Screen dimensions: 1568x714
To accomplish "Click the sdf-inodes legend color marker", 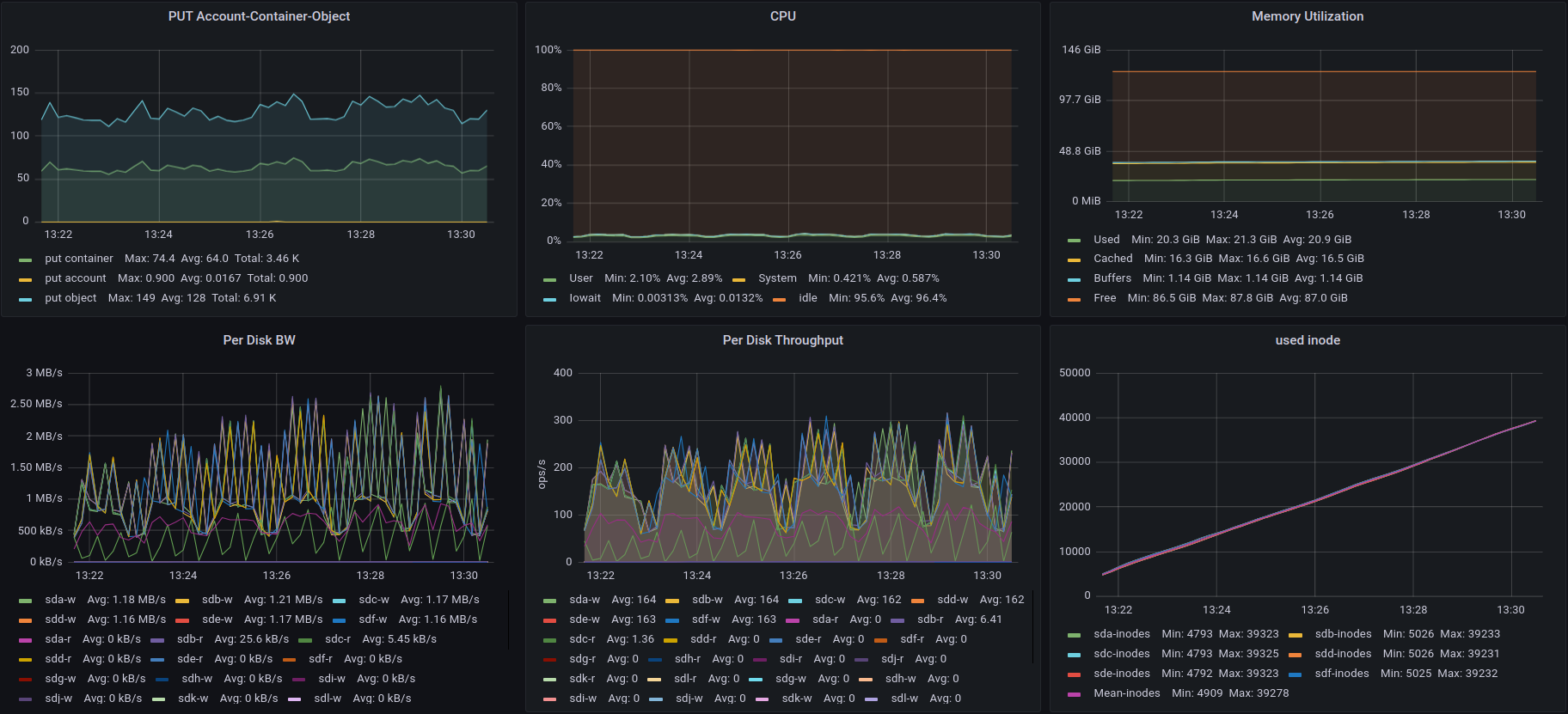I will point(1295,674).
